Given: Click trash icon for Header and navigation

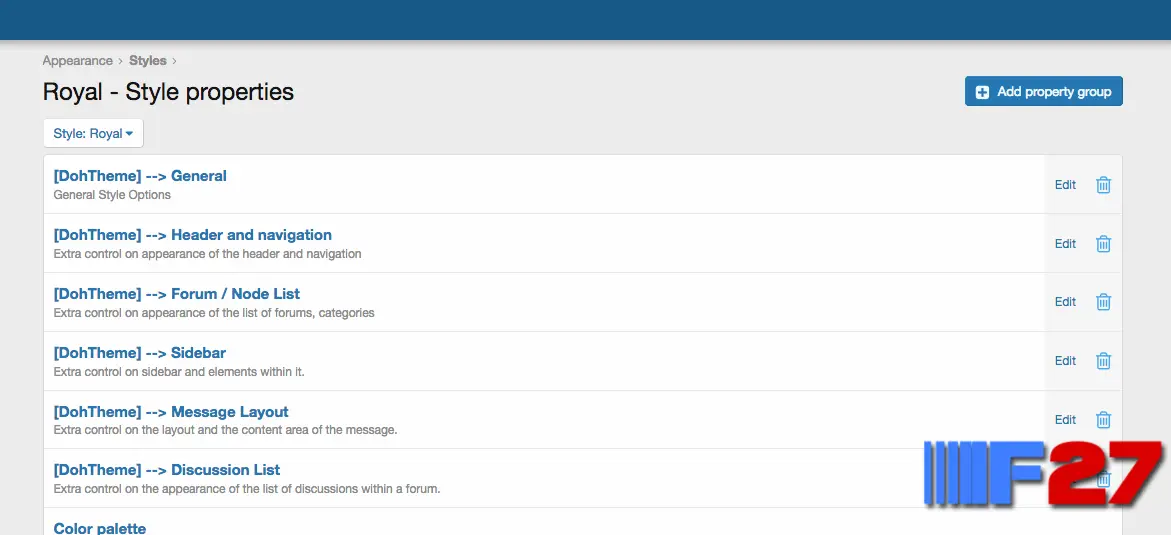Looking at the screenshot, I should pyautogui.click(x=1103, y=244).
